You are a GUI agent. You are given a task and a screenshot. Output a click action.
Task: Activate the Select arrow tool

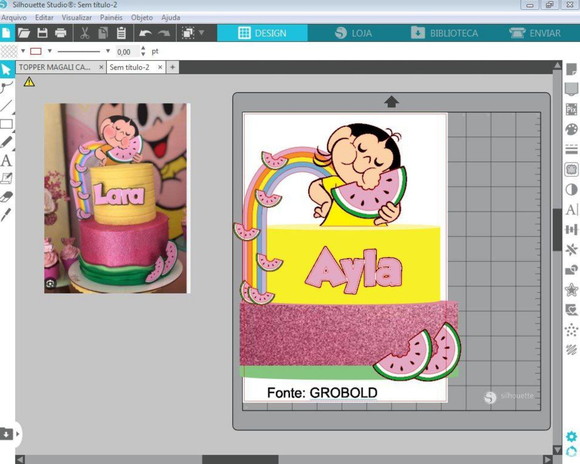pyautogui.click(x=6, y=69)
